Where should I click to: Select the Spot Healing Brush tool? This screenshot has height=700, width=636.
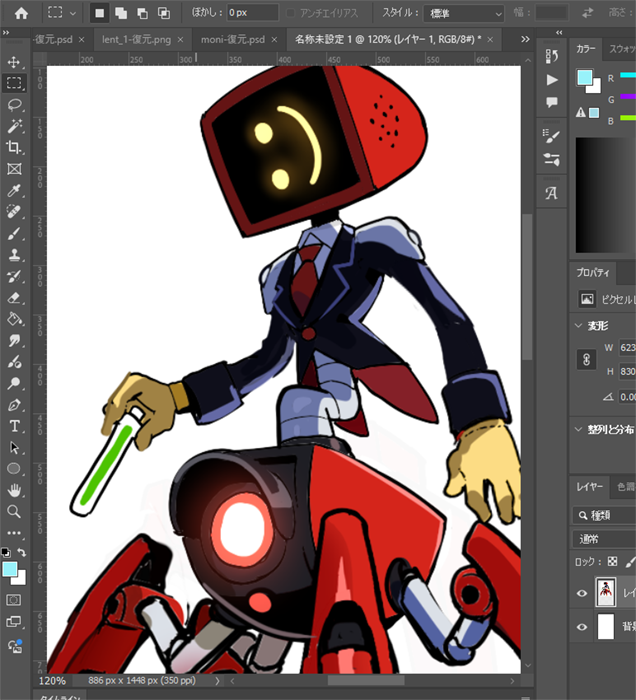click(14, 212)
